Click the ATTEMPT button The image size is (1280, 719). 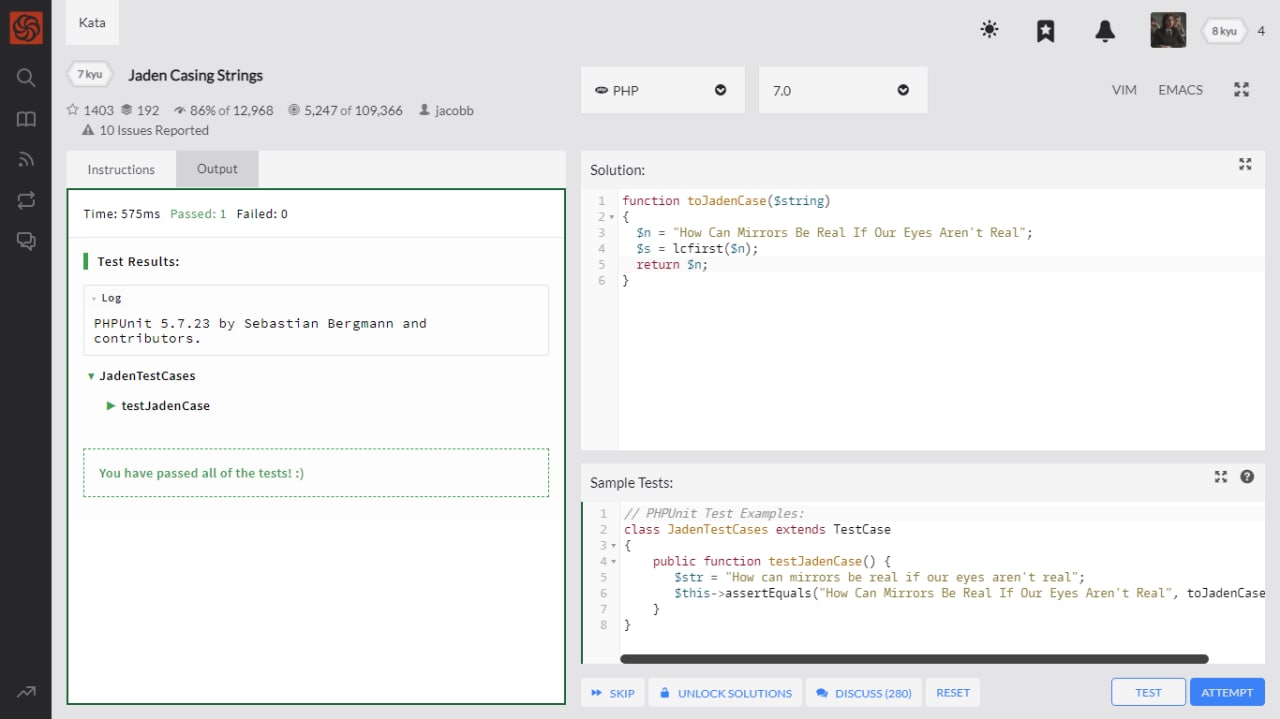(x=1227, y=692)
